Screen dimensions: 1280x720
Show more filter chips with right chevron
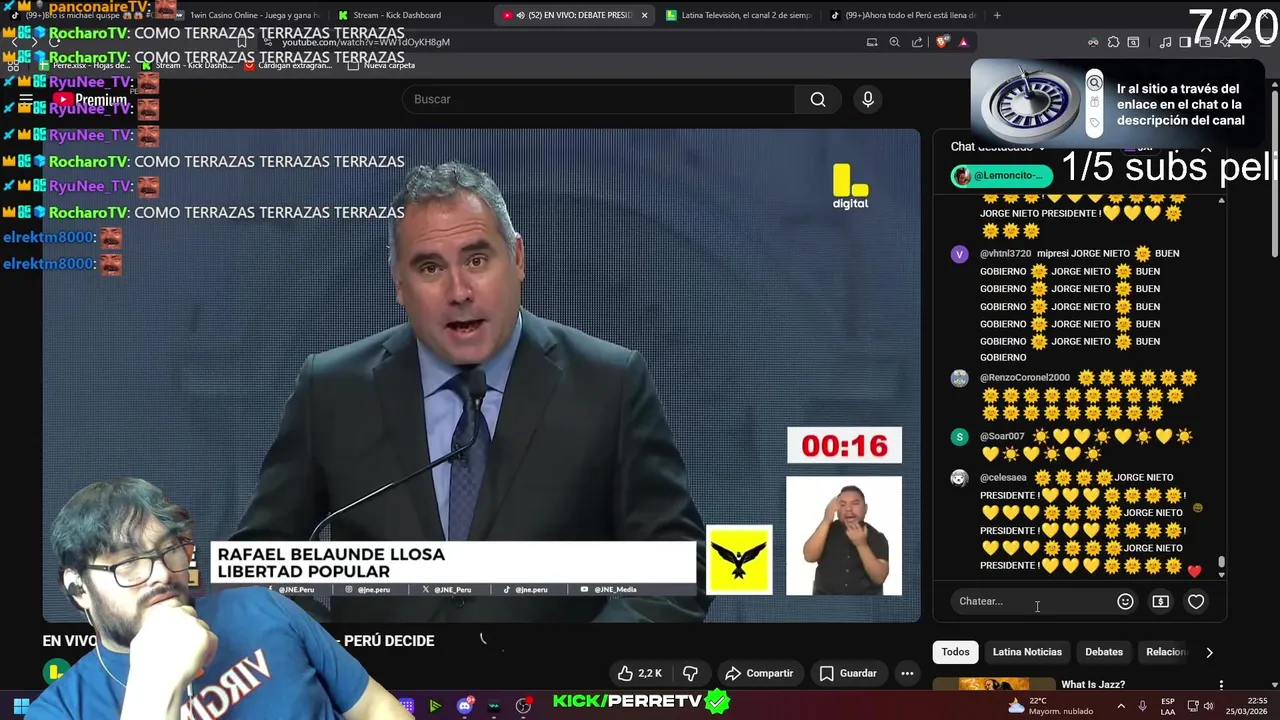coord(1209,652)
